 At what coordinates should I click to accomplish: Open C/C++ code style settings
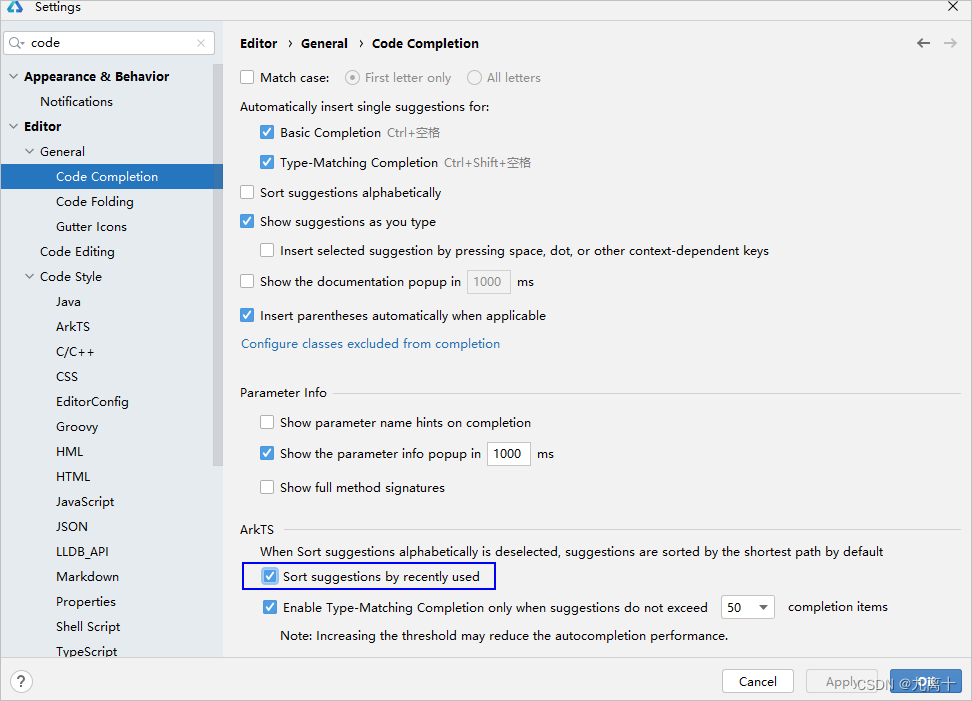click(x=75, y=351)
